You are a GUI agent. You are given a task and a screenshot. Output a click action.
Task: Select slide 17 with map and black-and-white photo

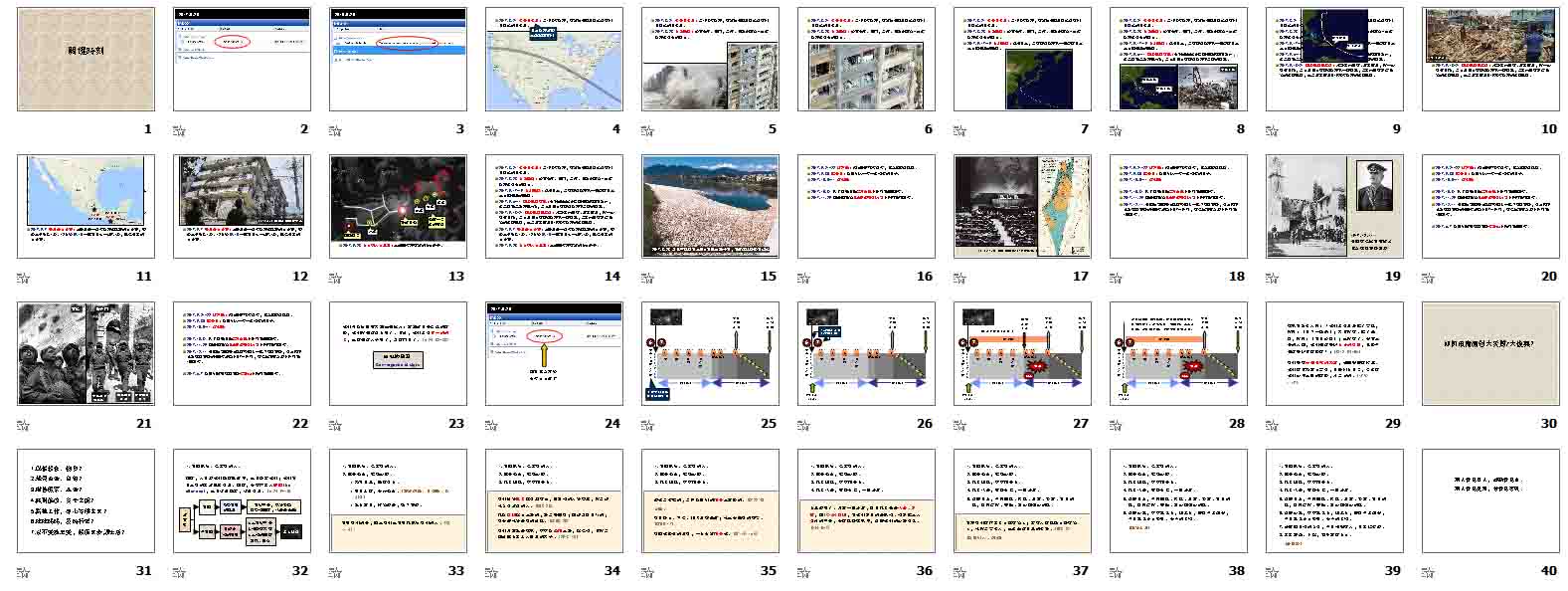1022,206
